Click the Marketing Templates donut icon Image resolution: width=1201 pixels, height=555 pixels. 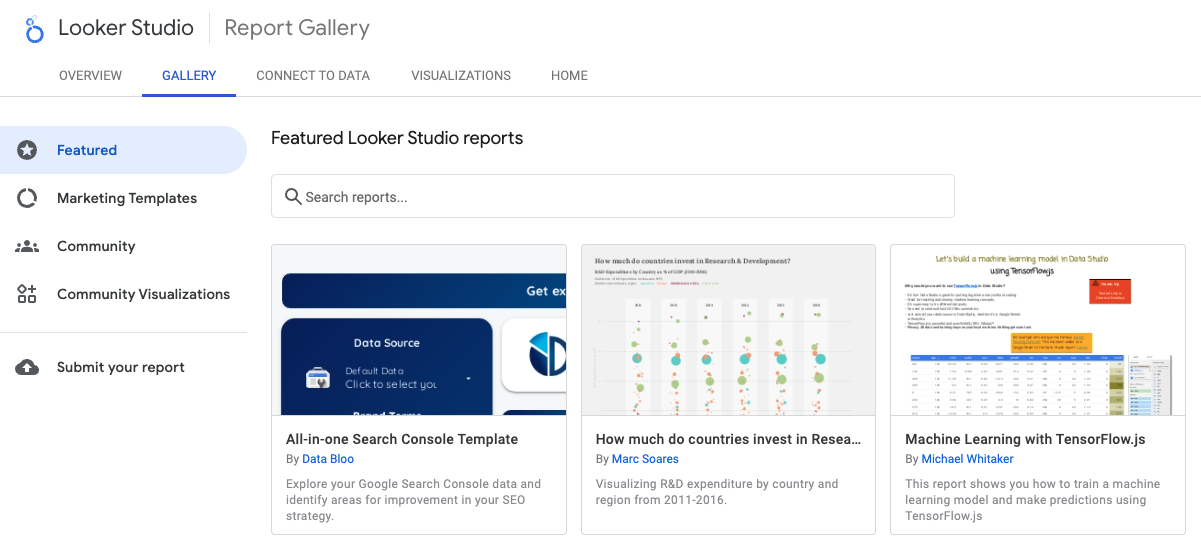click(27, 198)
